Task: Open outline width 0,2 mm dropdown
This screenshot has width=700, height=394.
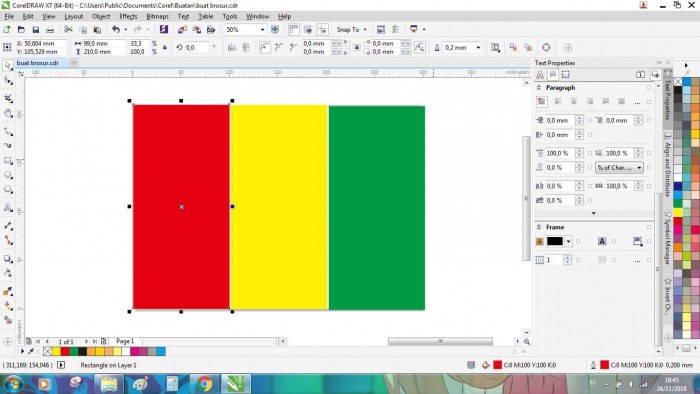Action: [x=478, y=47]
